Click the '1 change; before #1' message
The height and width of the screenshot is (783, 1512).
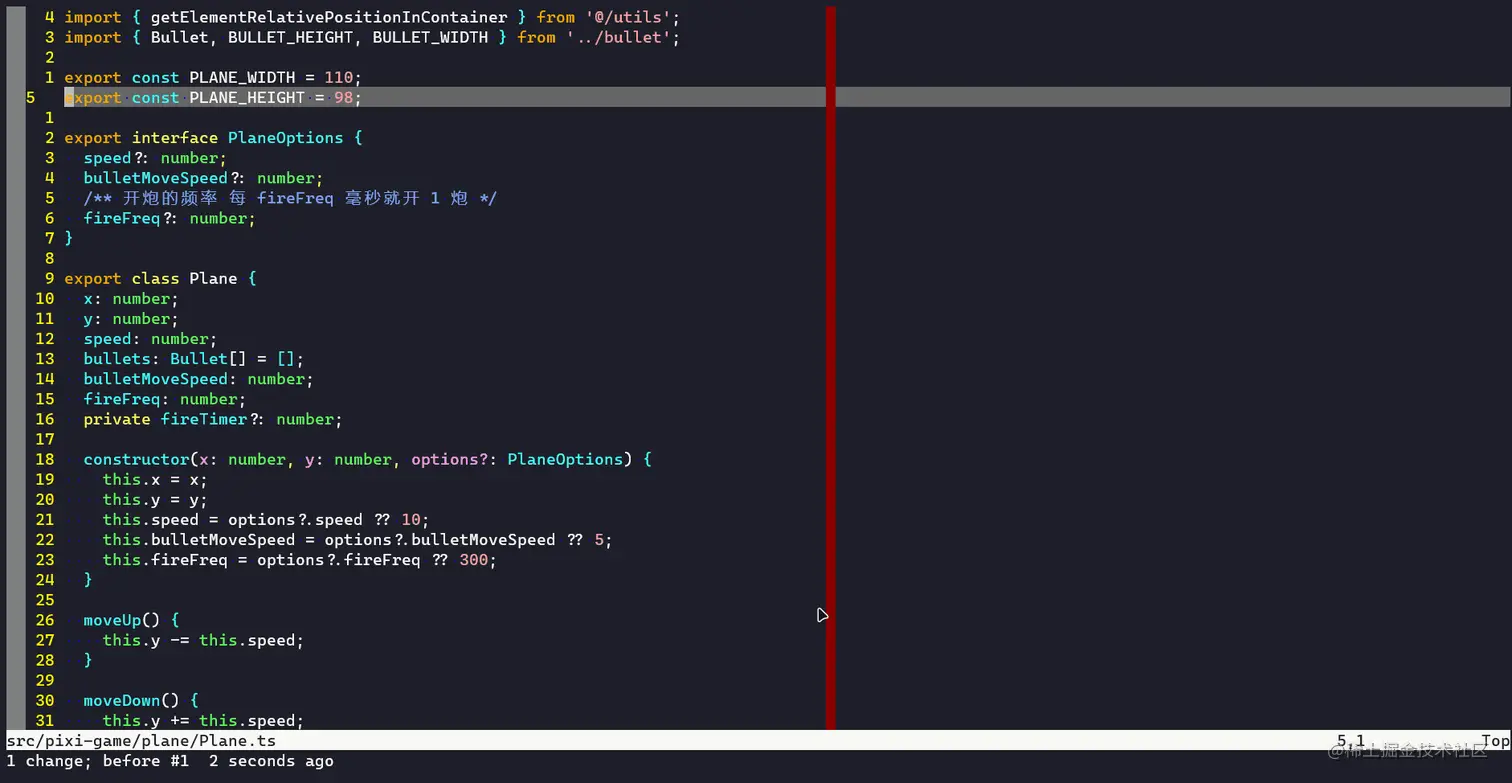[98, 761]
